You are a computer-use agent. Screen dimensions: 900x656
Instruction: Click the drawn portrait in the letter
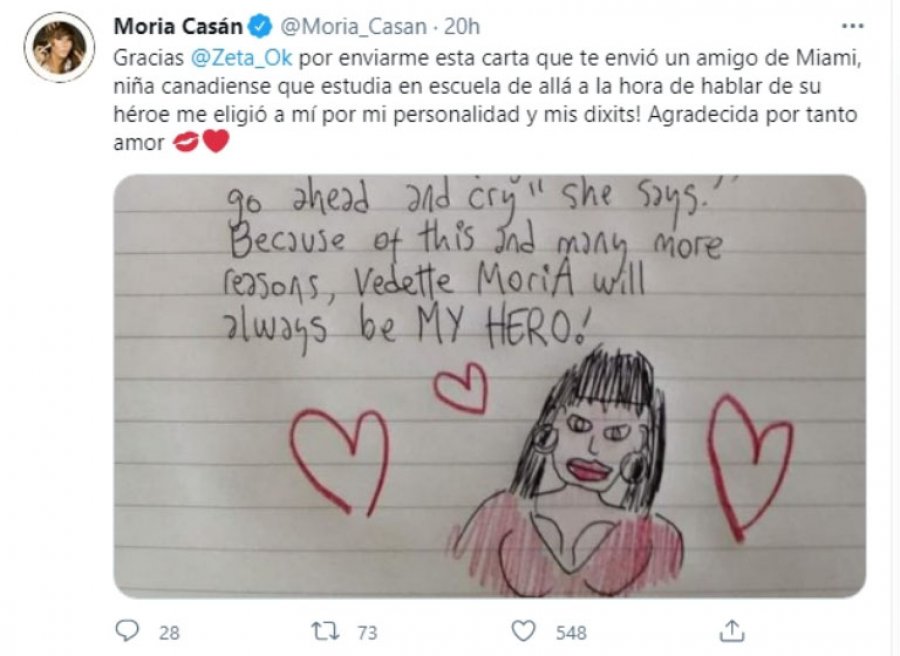pos(574,471)
